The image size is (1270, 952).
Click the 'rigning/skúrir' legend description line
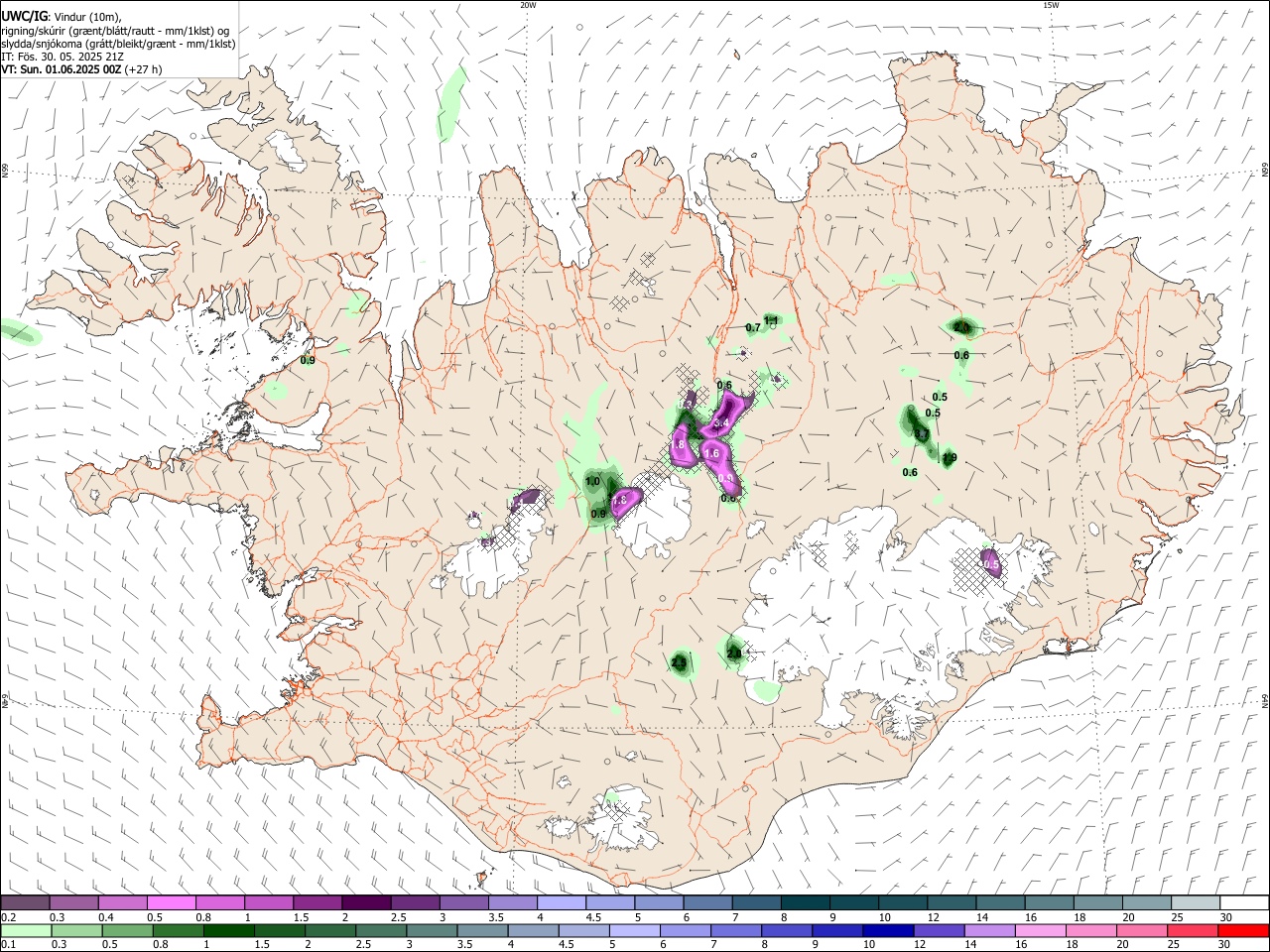coord(115,31)
